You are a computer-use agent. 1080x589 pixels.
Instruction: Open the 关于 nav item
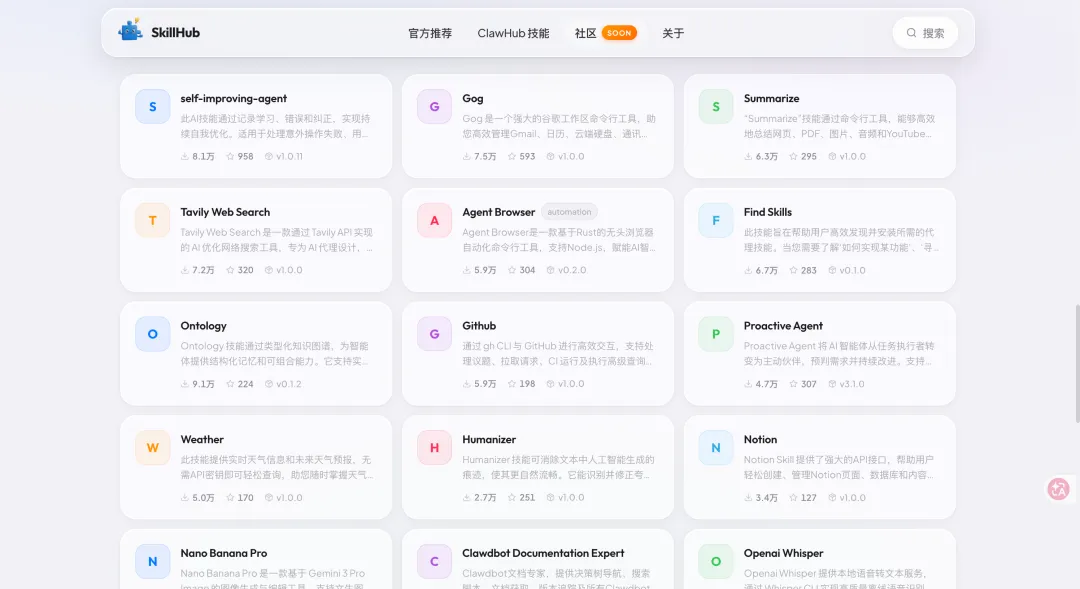pos(673,33)
